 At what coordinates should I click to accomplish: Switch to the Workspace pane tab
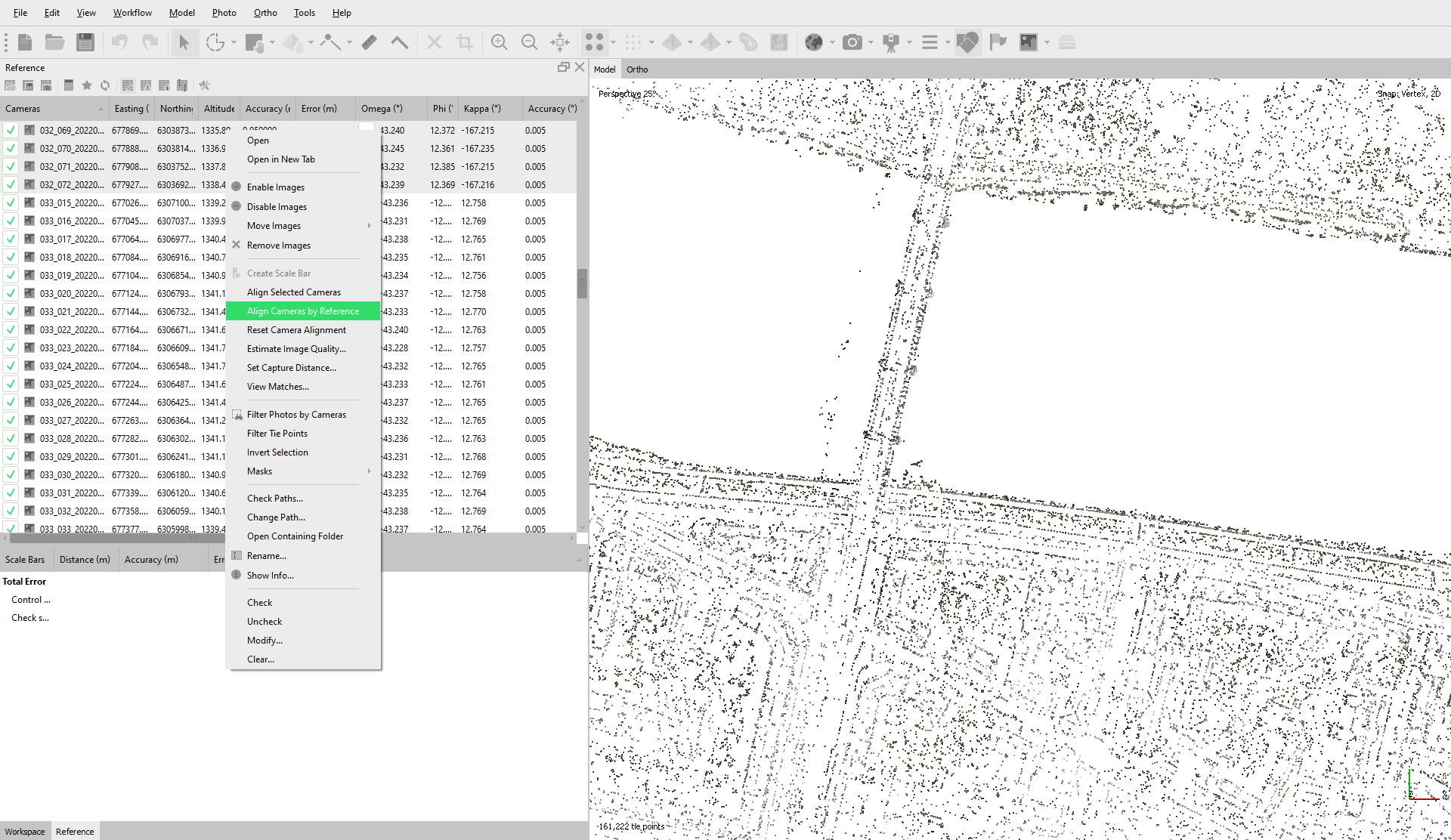[25, 832]
